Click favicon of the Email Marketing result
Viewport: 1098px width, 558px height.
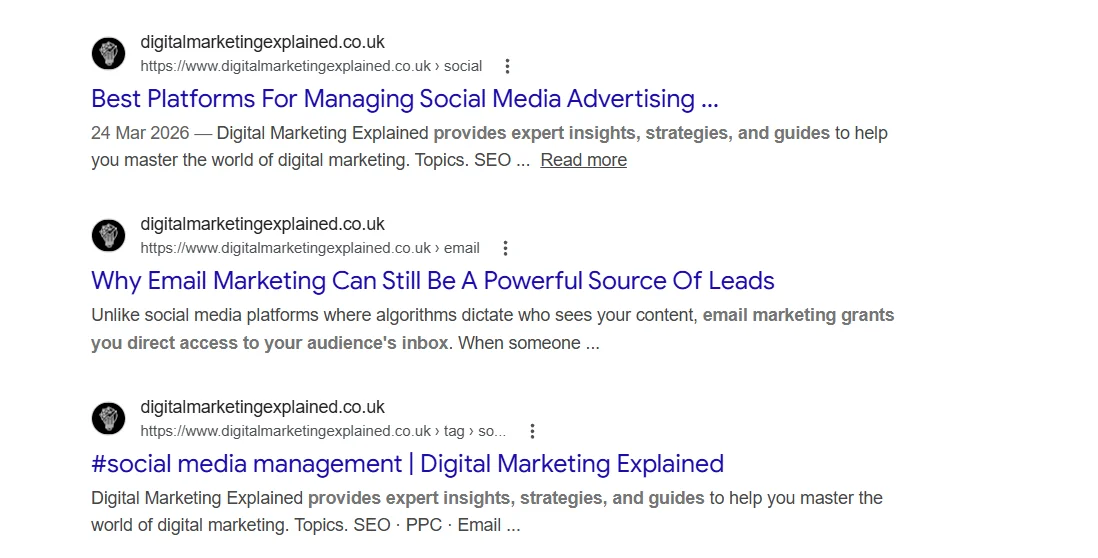(x=108, y=236)
